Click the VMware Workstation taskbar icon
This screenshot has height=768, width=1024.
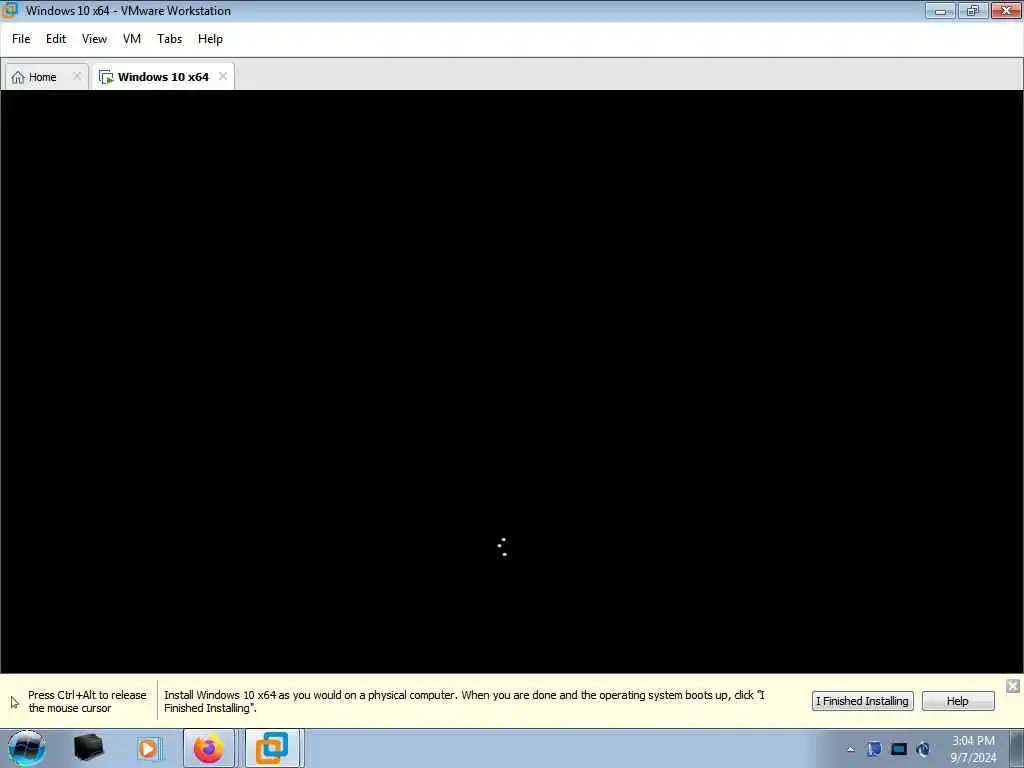click(x=272, y=748)
